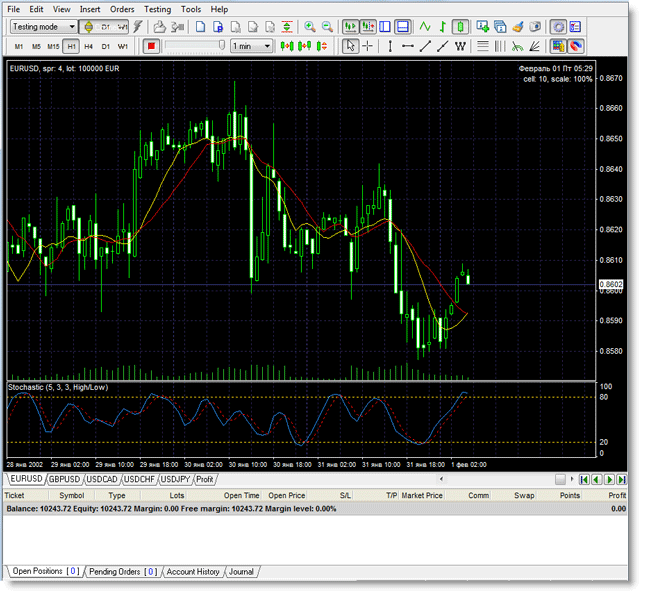Switch to the USDJPY chart tab
Viewport: 650px width, 595px height.
click(x=175, y=479)
